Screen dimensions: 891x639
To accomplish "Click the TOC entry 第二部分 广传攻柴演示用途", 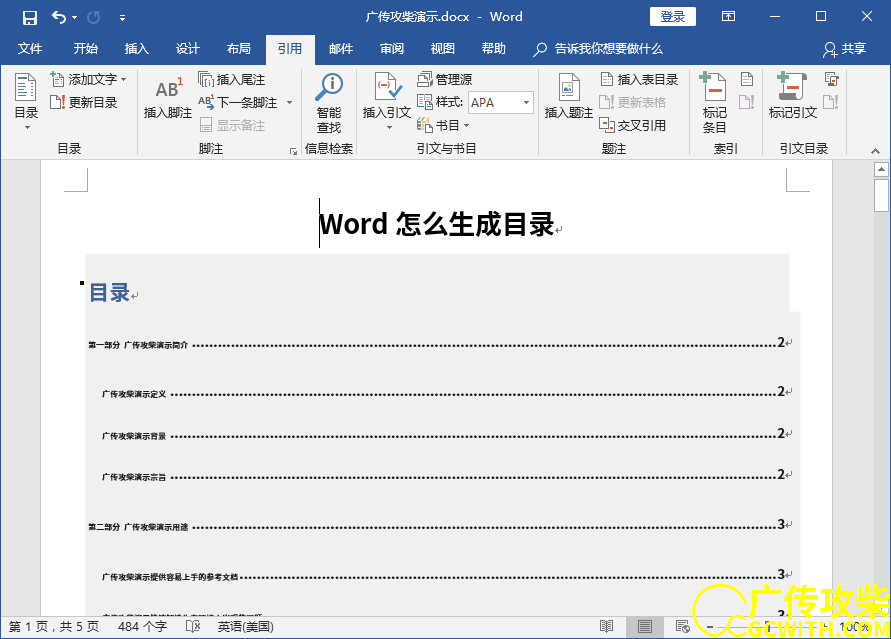I will pos(138,527).
